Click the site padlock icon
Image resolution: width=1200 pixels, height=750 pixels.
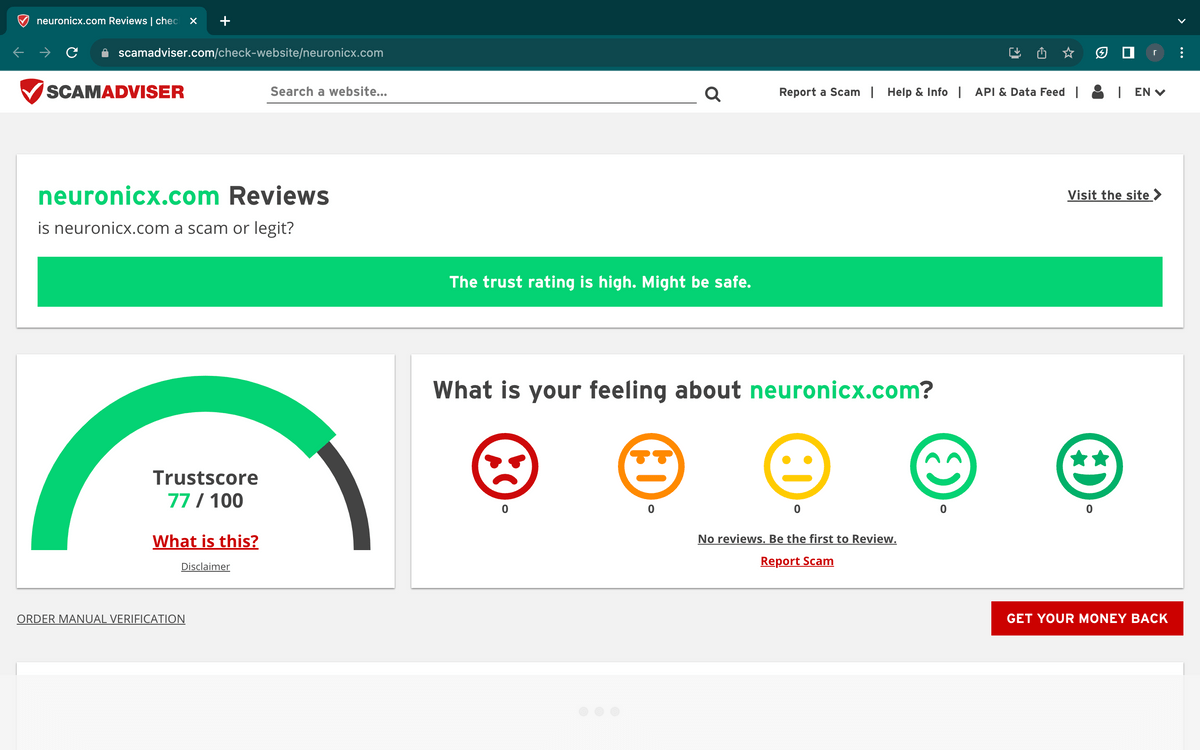pyautogui.click(x=104, y=53)
